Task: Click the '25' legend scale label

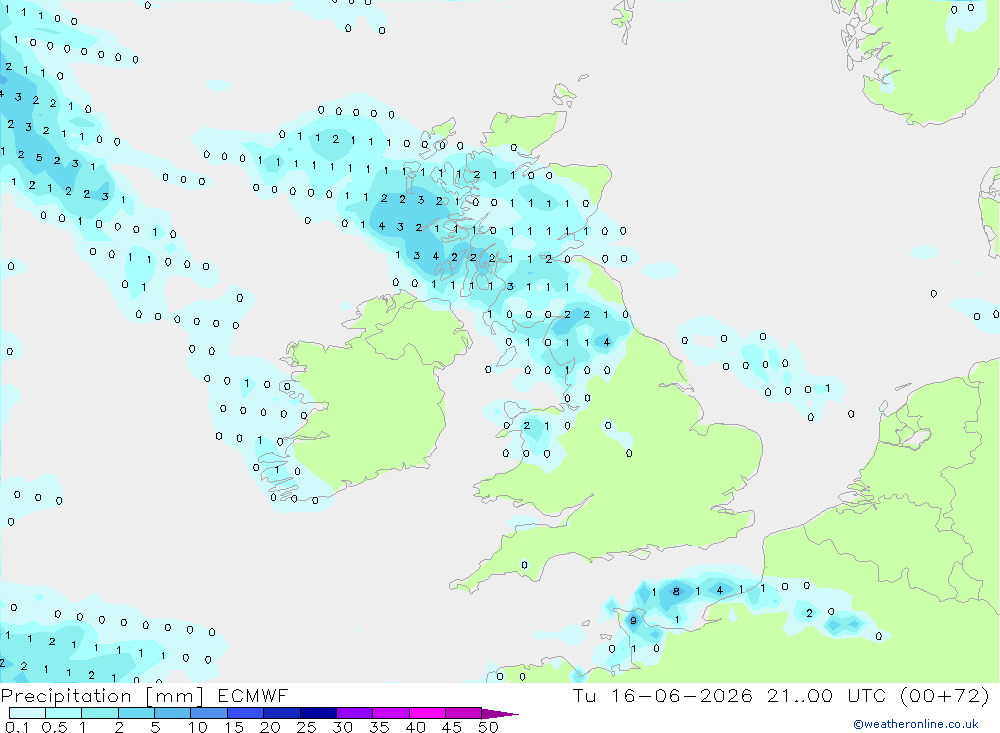Action: click(x=307, y=727)
